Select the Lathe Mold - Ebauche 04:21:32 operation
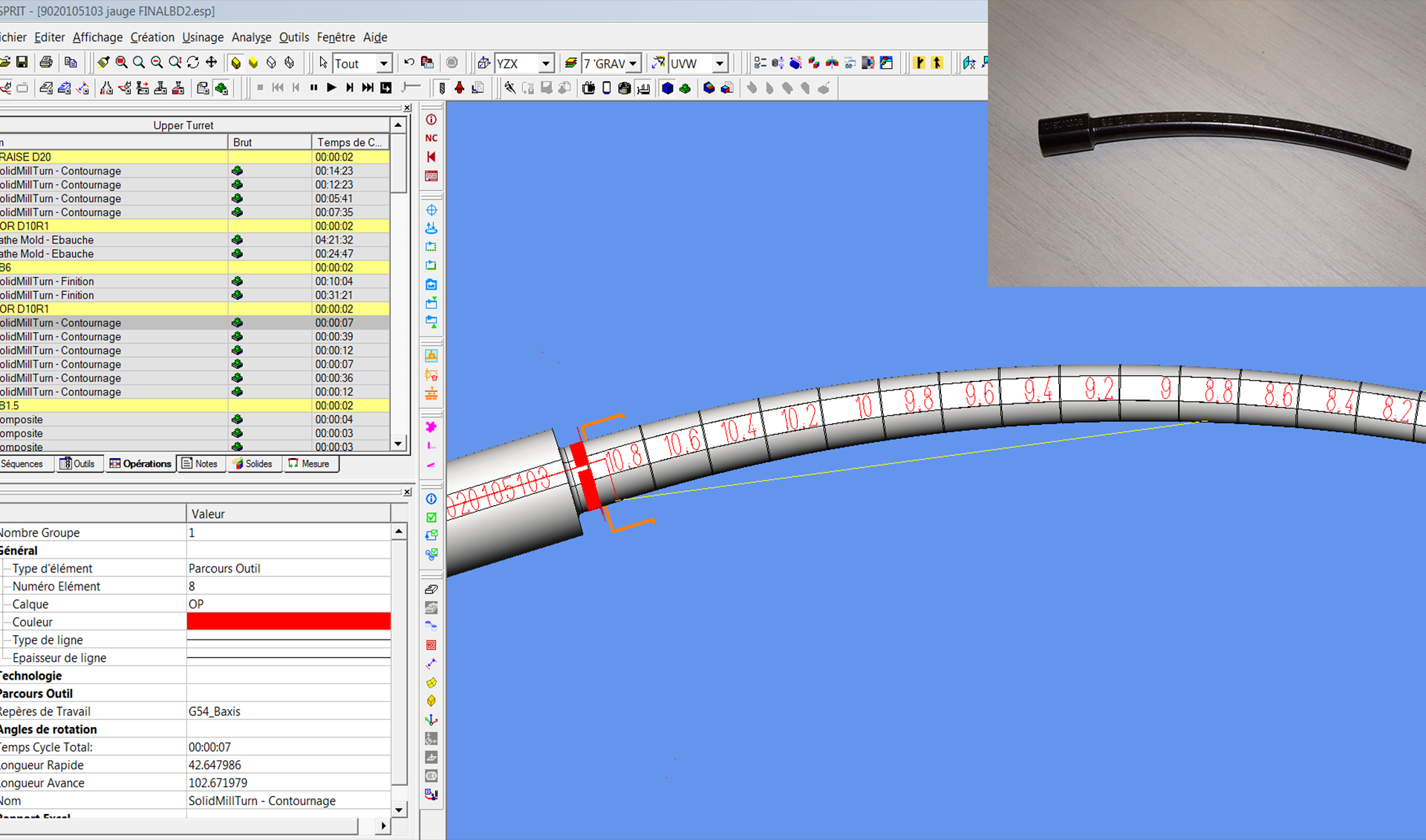The height and width of the screenshot is (840, 1426). click(111, 240)
